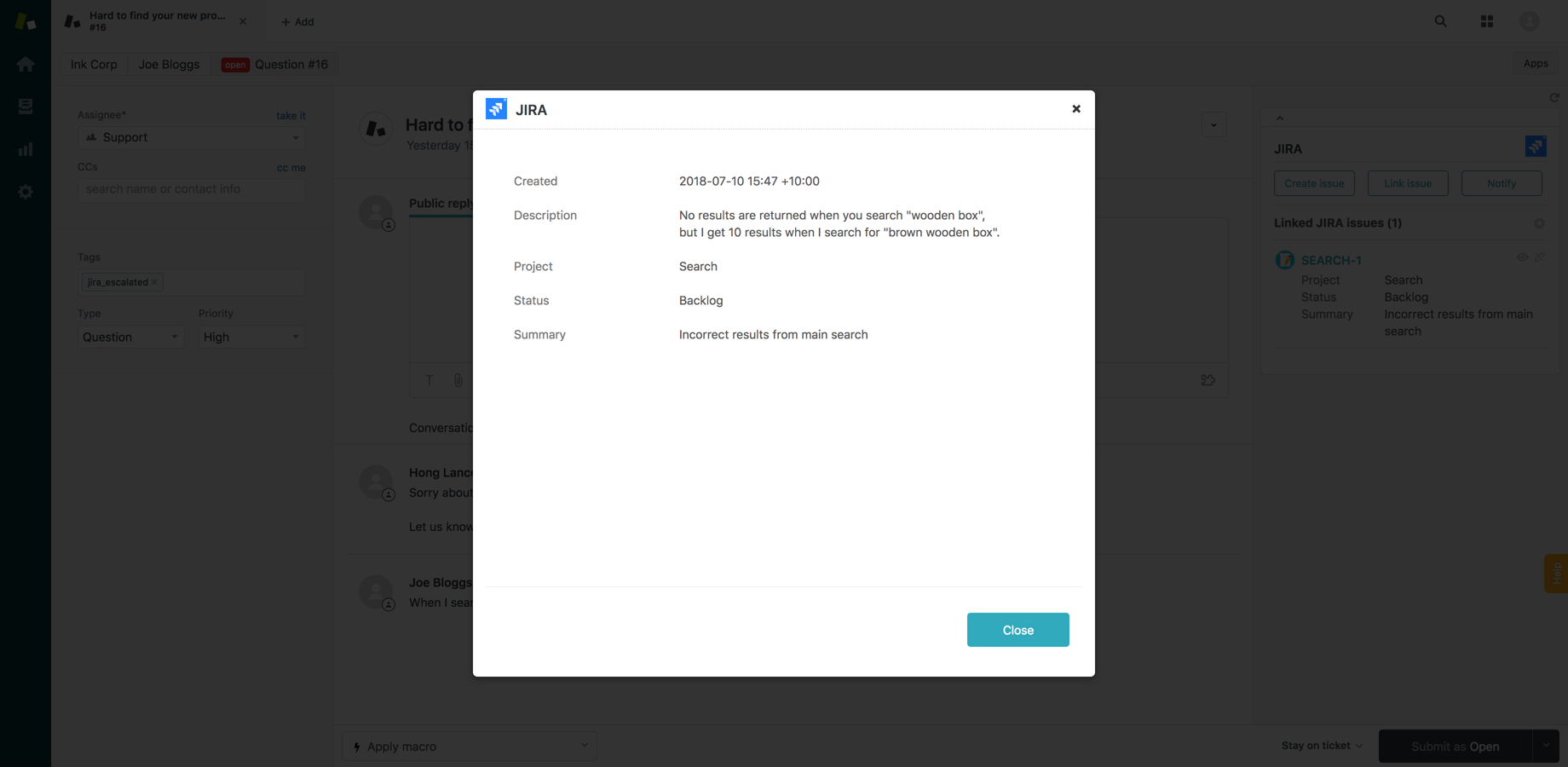The image size is (1568, 767).
Task: Click the gear beside Linked JIRA issues
Action: [1539, 223]
